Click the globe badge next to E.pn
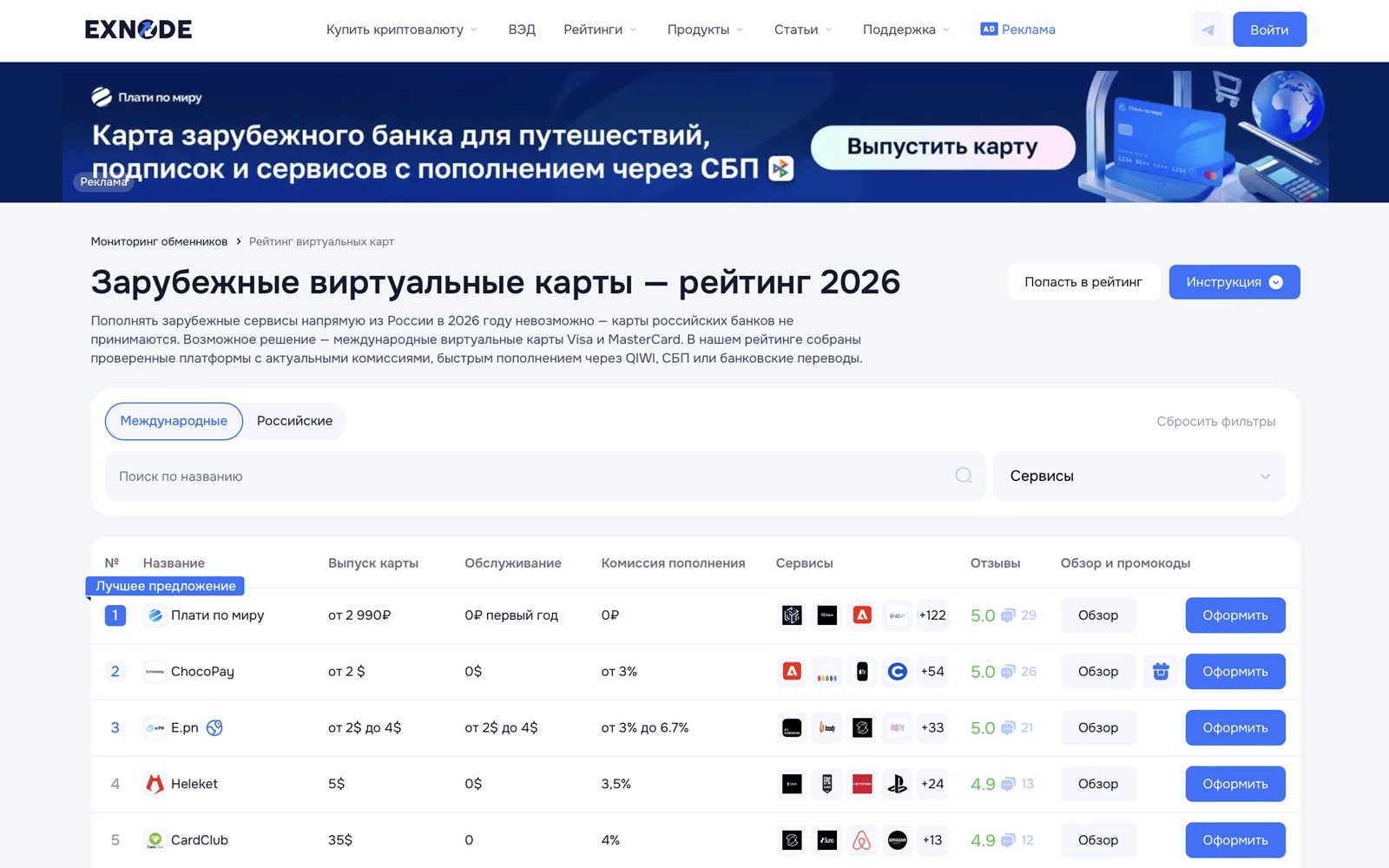This screenshot has width=1389, height=868. pyautogui.click(x=214, y=728)
